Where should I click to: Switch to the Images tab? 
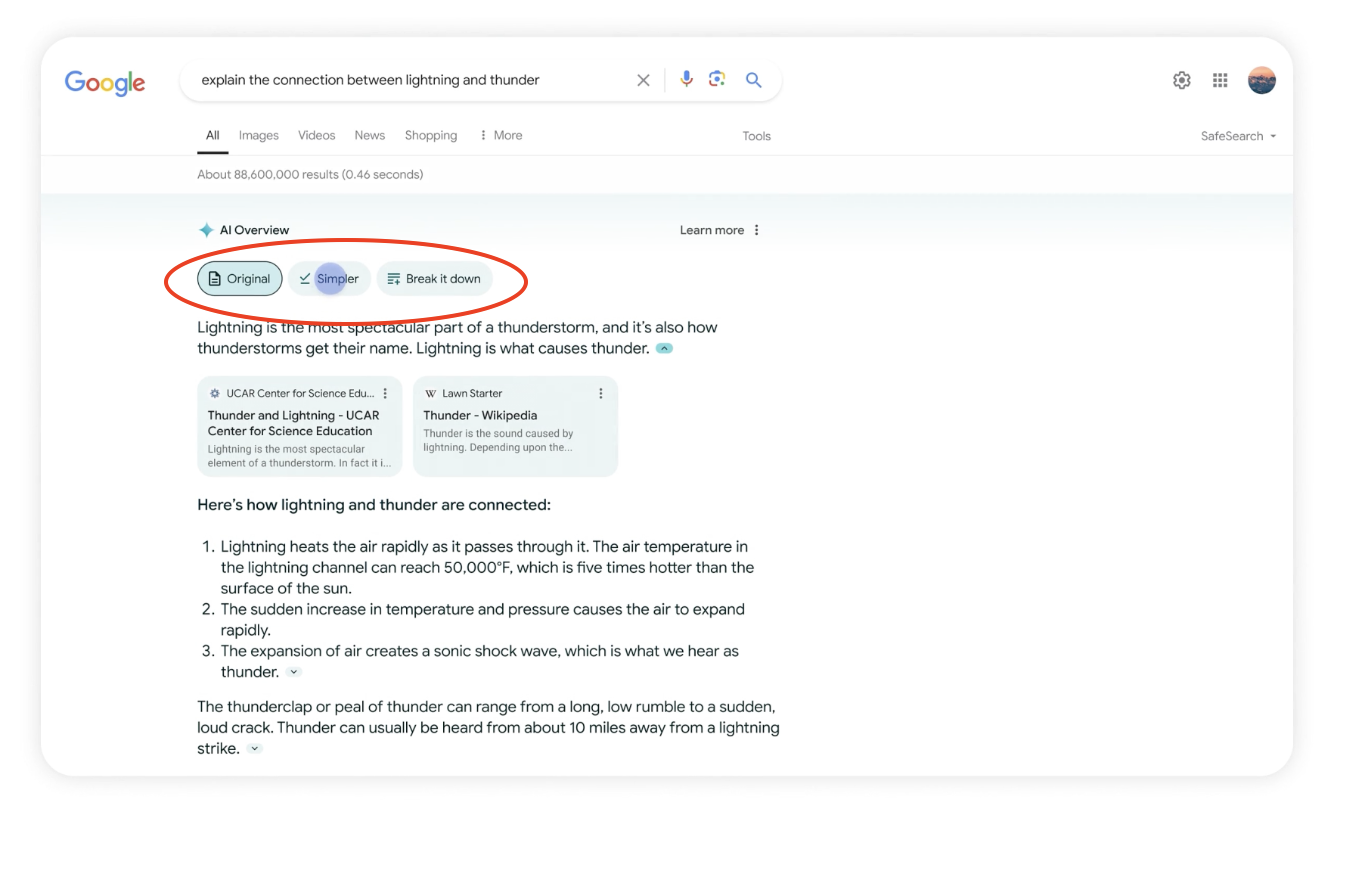point(259,135)
